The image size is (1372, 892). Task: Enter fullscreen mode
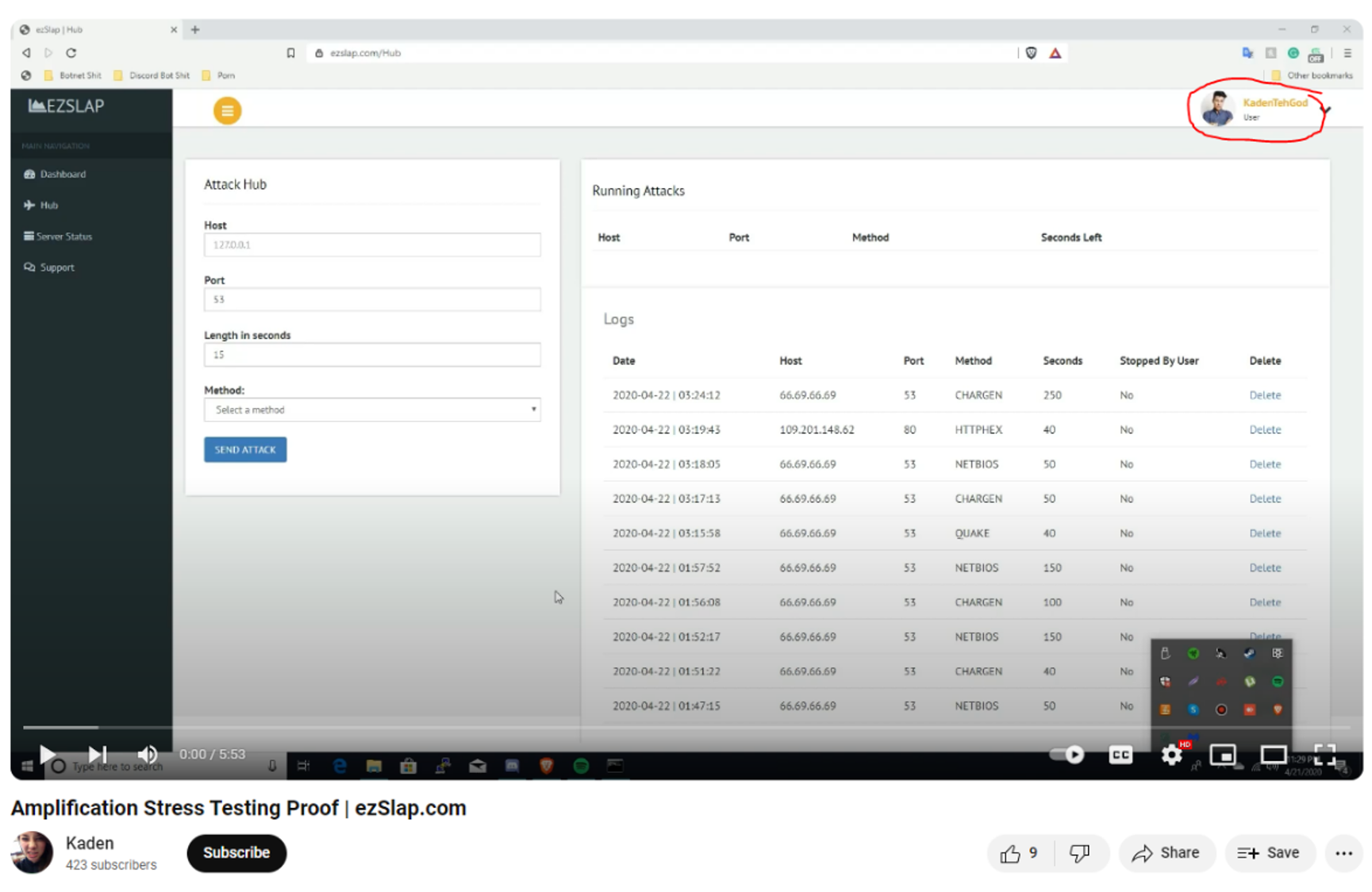tap(1324, 754)
